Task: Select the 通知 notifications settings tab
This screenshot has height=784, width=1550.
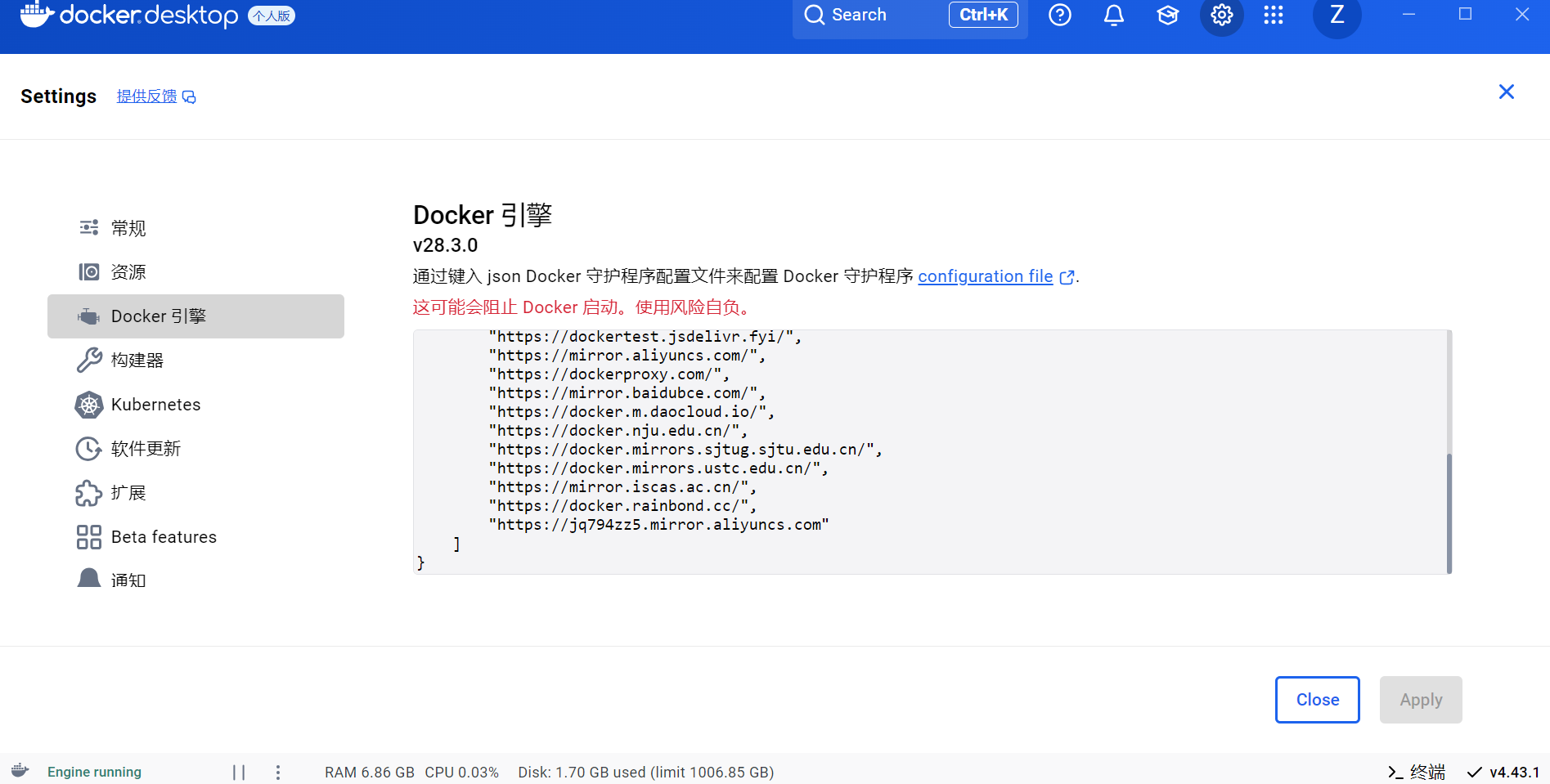Action: 195,580
